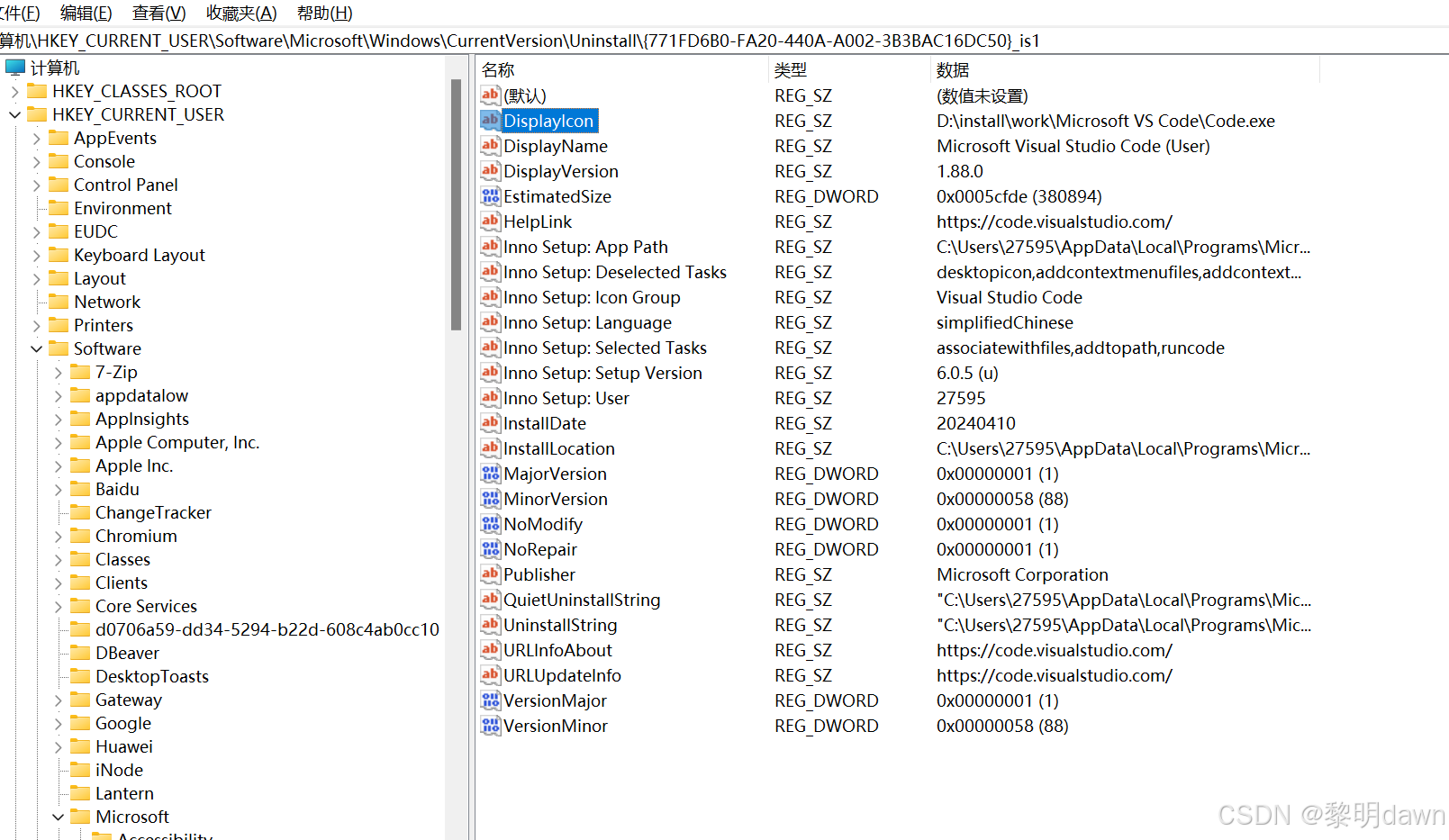Click the data cell reading 1.88.0
Image resolution: width=1449 pixels, height=840 pixels.
coord(960,171)
